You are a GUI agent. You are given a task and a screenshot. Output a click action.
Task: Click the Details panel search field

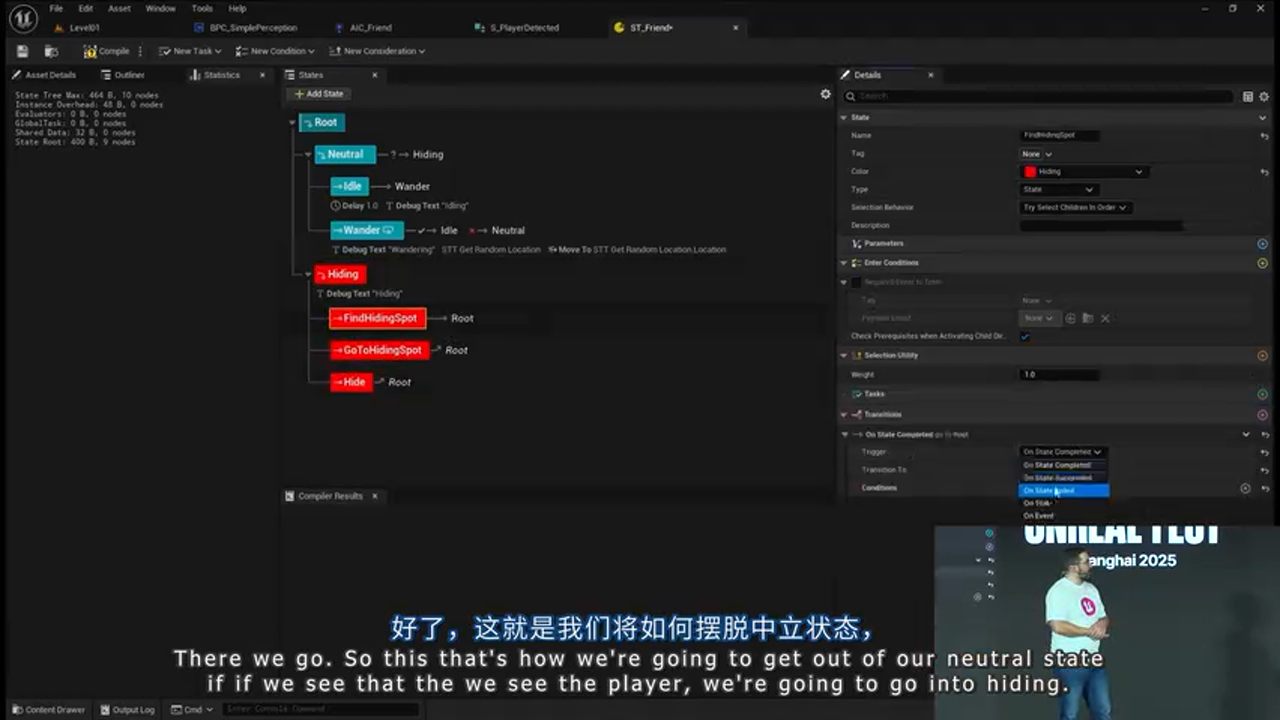(x=1040, y=96)
